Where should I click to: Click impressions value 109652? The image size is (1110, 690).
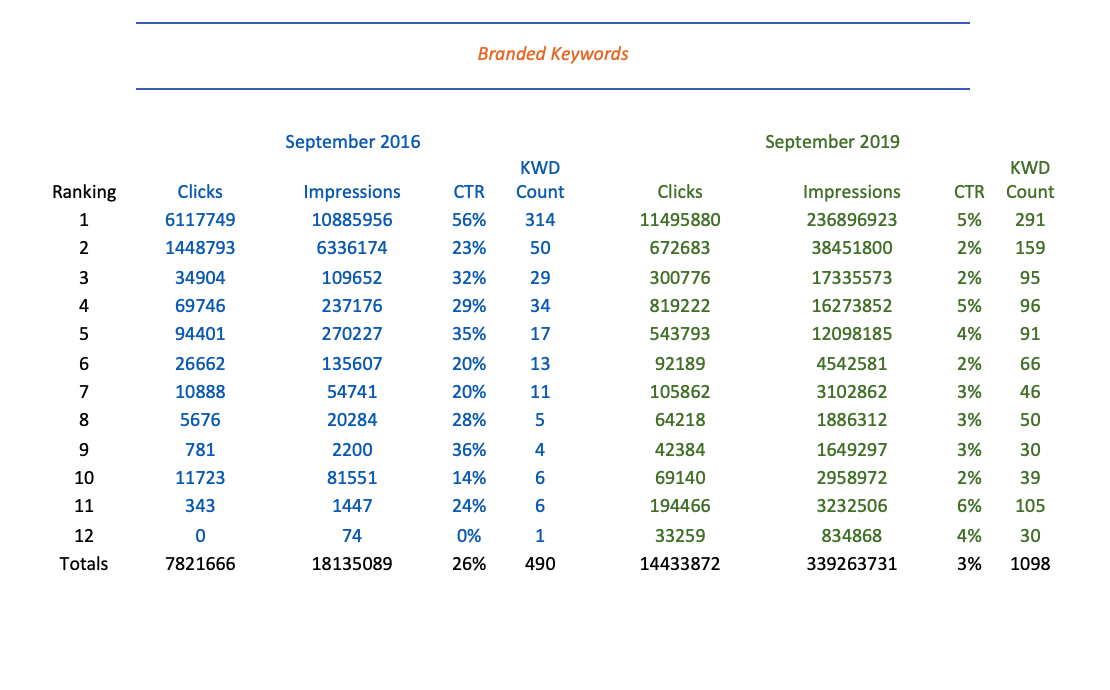(x=352, y=278)
